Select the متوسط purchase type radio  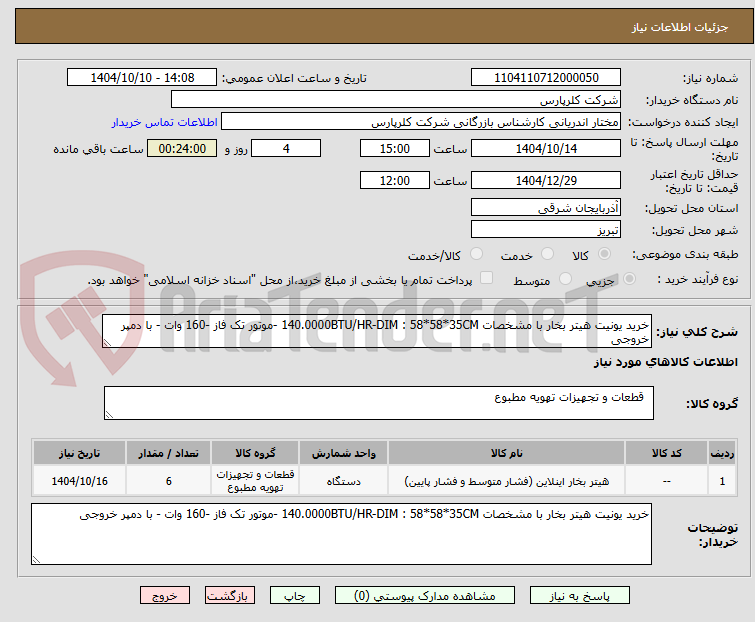coord(565,279)
